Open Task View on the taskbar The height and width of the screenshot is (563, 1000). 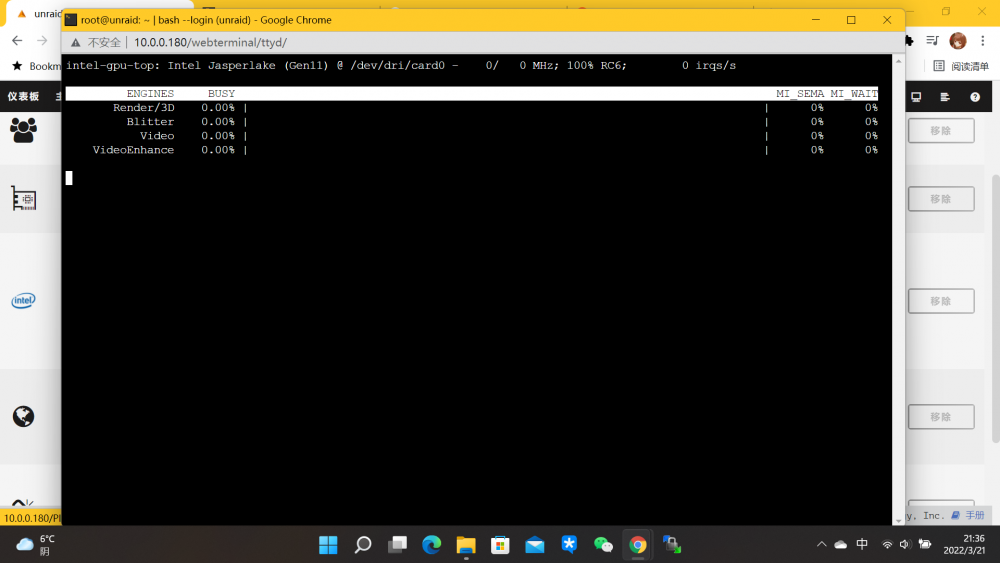(397, 545)
